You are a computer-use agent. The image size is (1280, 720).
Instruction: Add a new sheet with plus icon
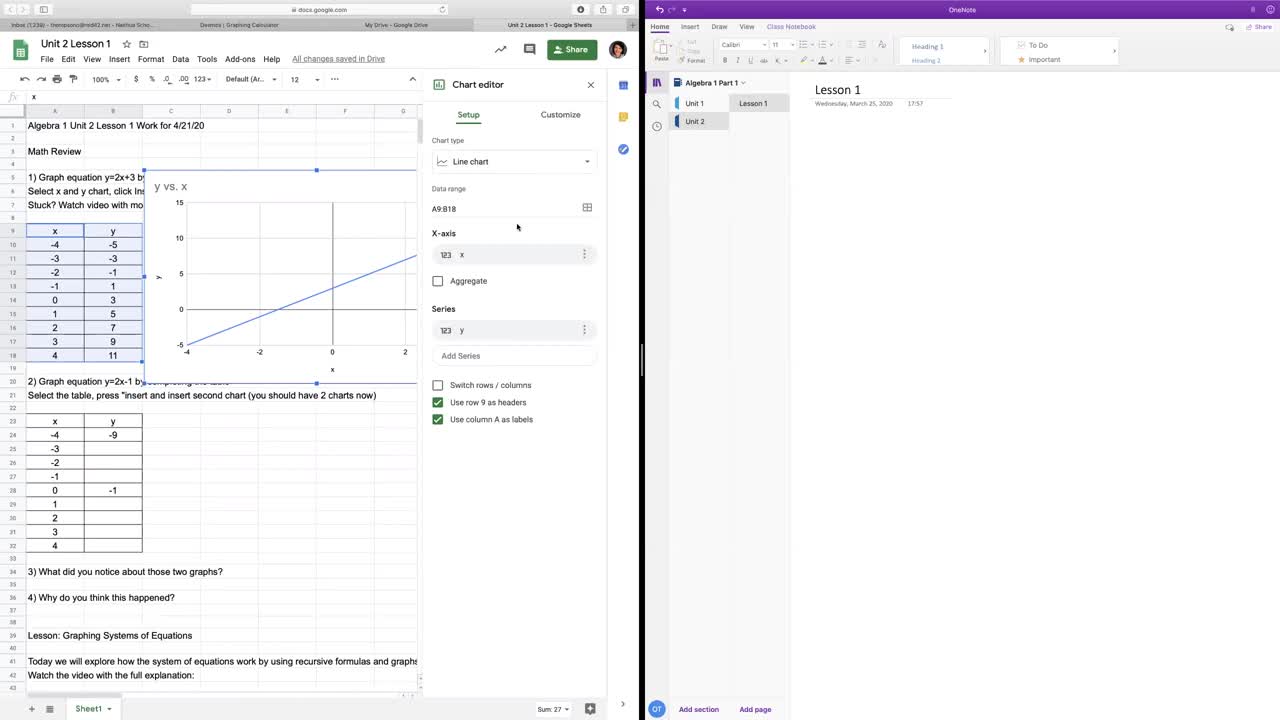[x=31, y=709]
